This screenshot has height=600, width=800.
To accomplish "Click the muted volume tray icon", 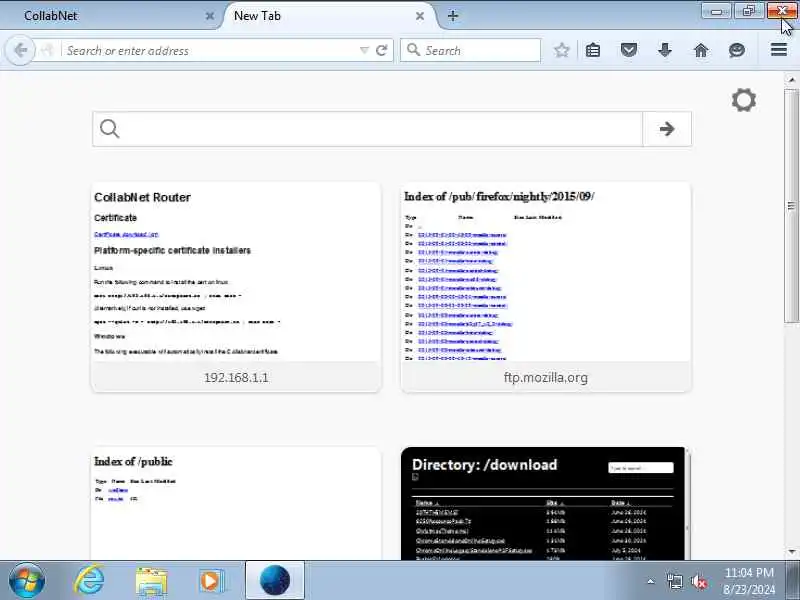I will click(x=698, y=581).
